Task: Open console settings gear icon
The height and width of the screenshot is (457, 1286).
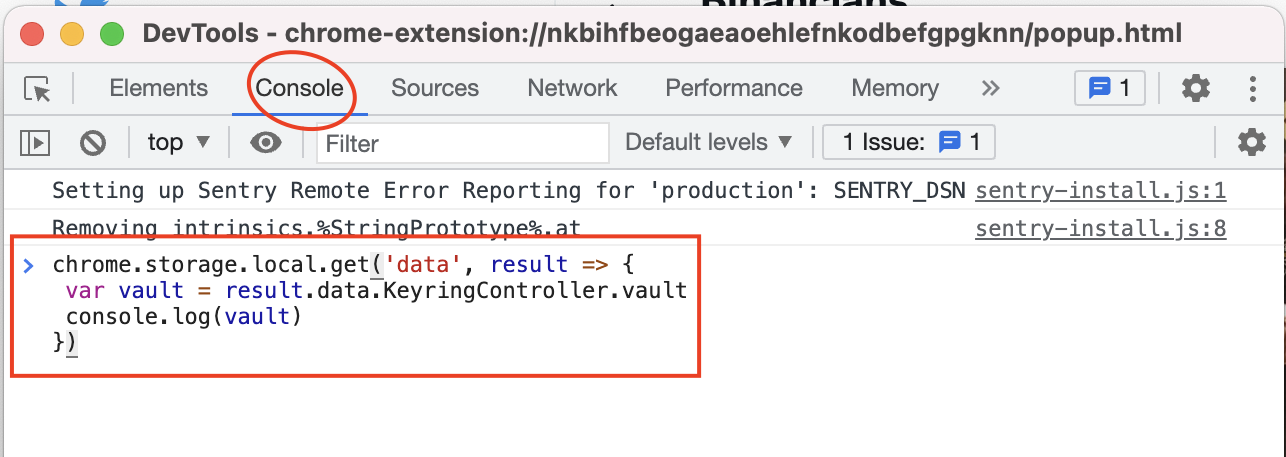Action: click(1252, 142)
